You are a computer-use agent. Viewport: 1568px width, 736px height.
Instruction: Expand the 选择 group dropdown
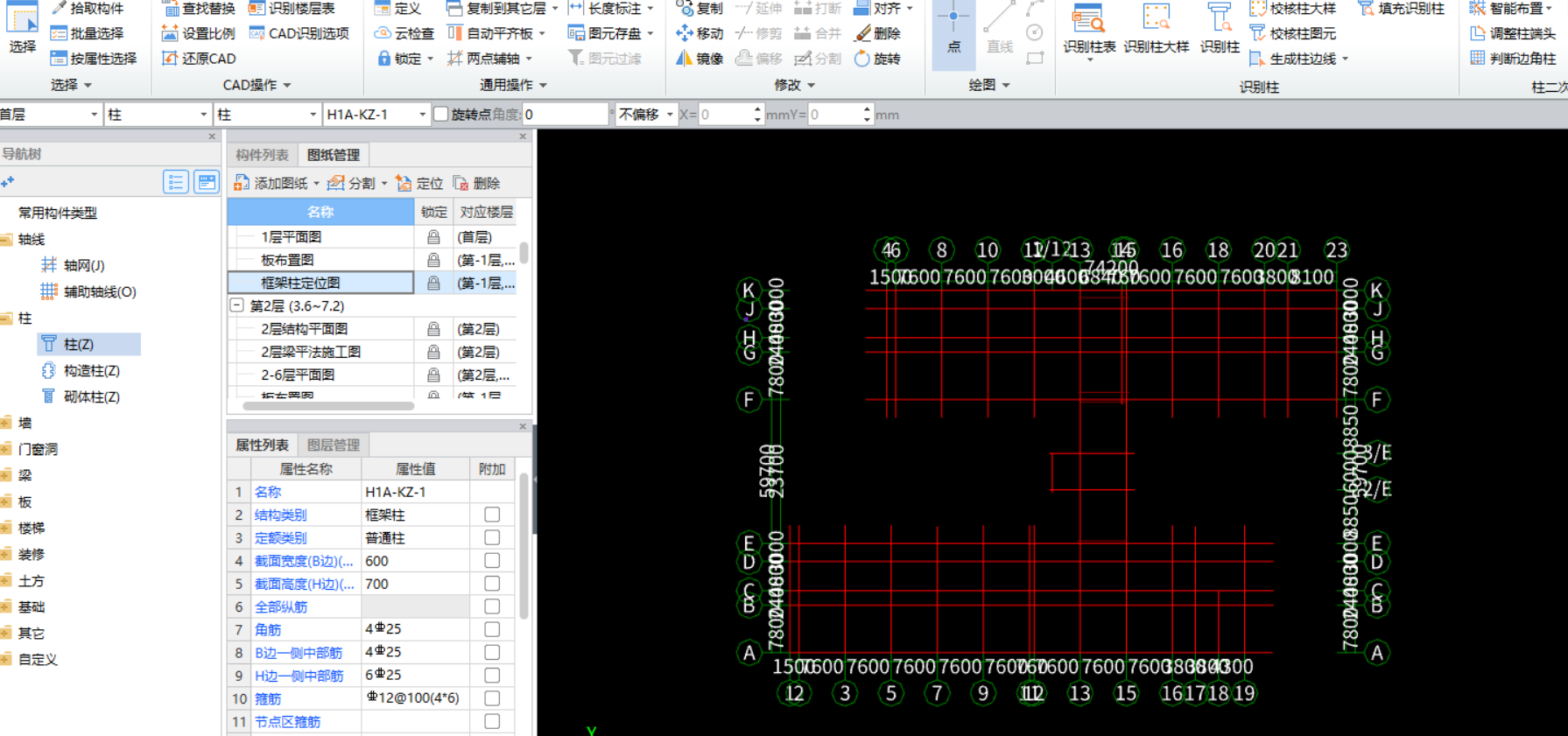(x=88, y=85)
